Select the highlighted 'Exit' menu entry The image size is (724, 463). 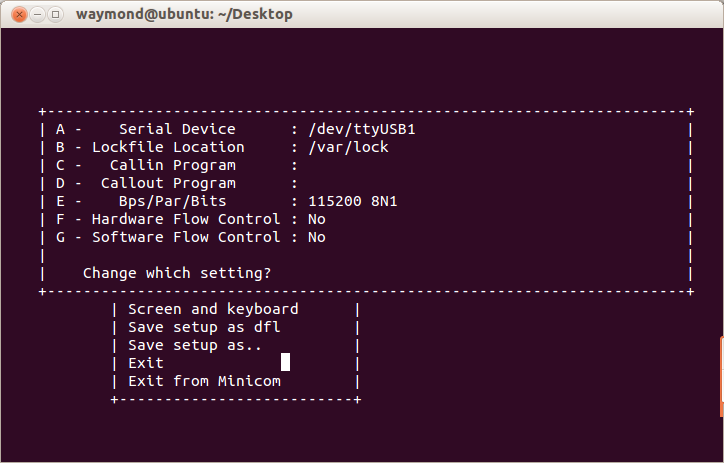pos(146,363)
